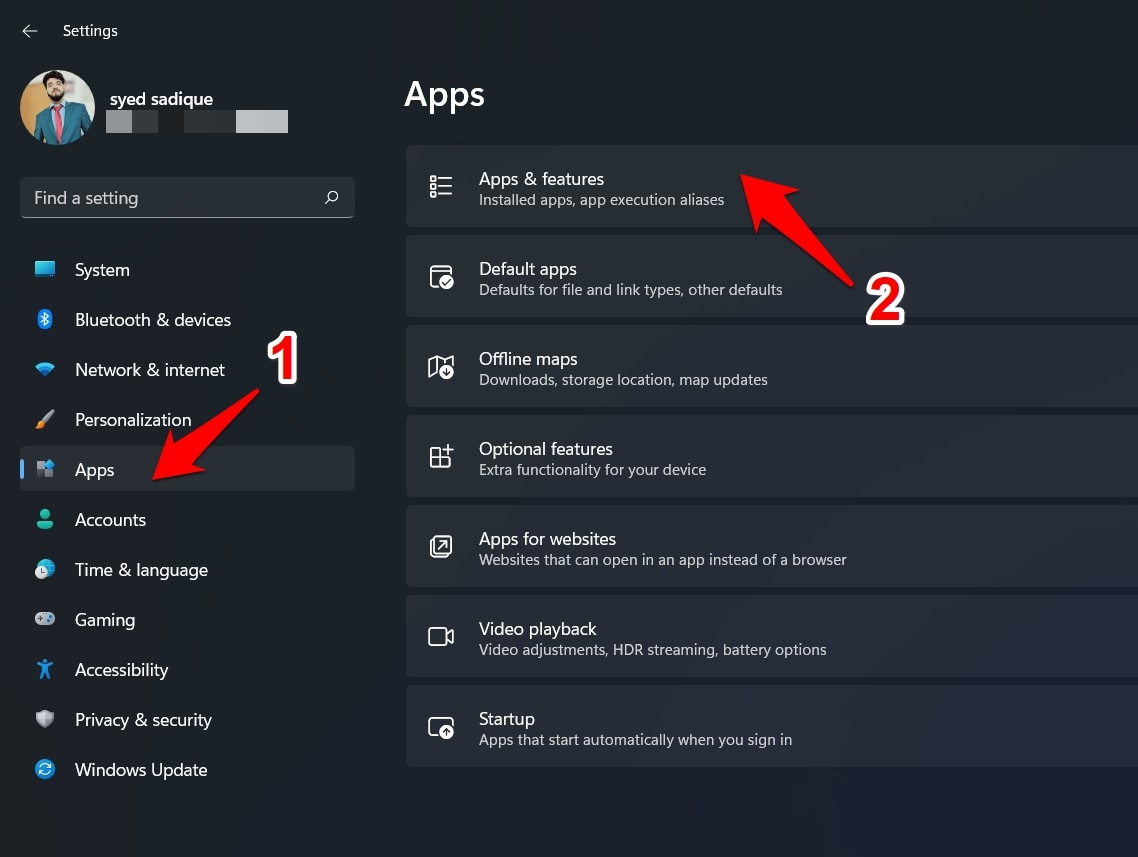Click the Windows Update sync icon
Screen dimensions: 1138x857
tap(45, 769)
